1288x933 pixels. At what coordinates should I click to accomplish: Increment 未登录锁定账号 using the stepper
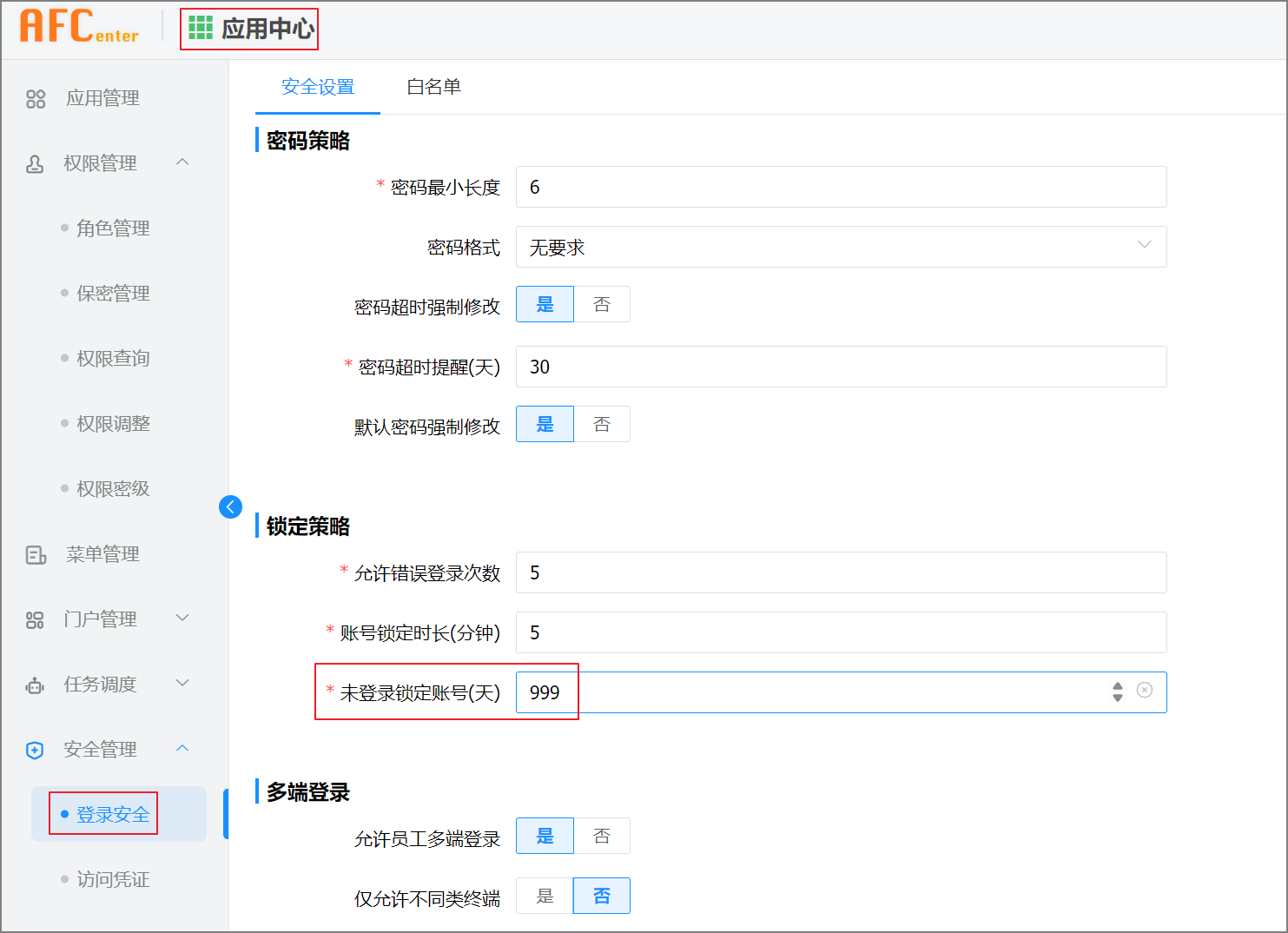(x=1117, y=687)
